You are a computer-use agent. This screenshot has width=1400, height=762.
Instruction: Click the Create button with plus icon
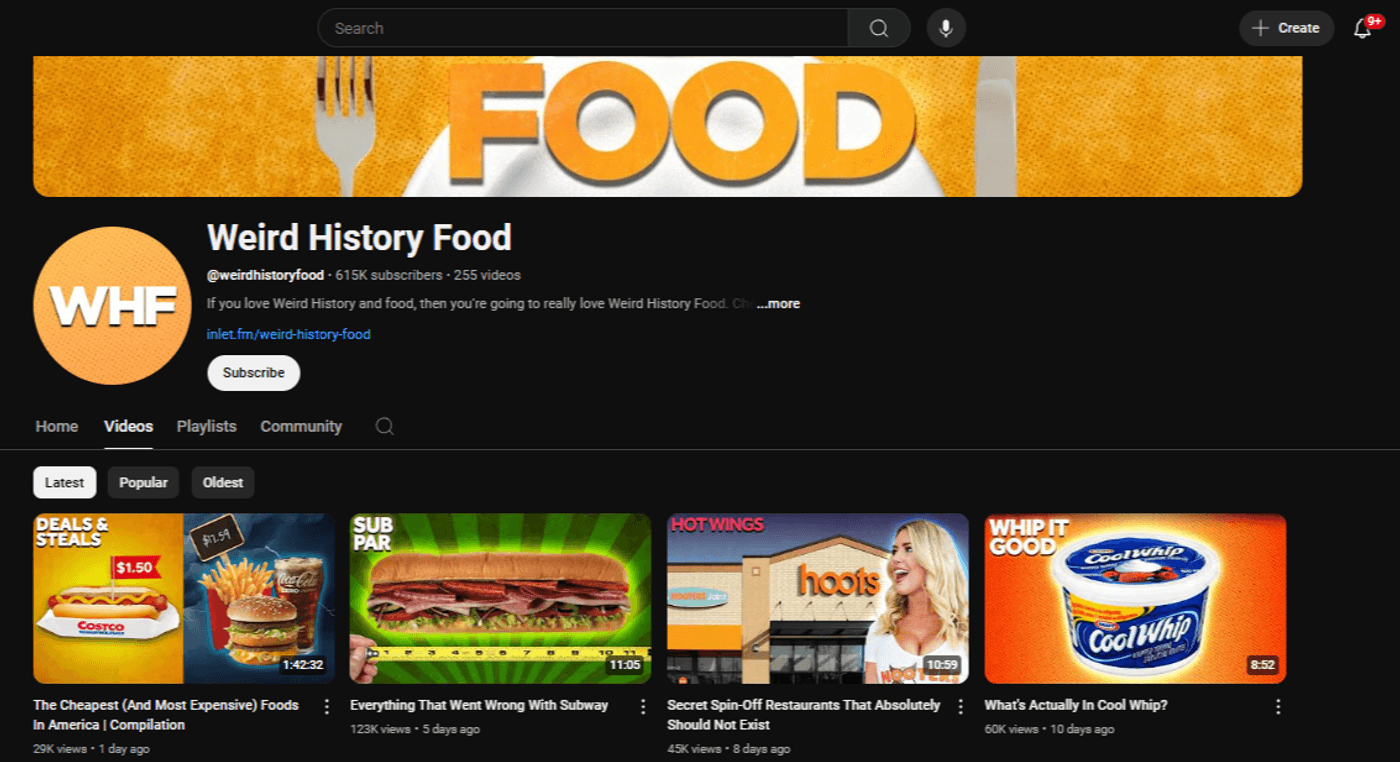(1286, 28)
